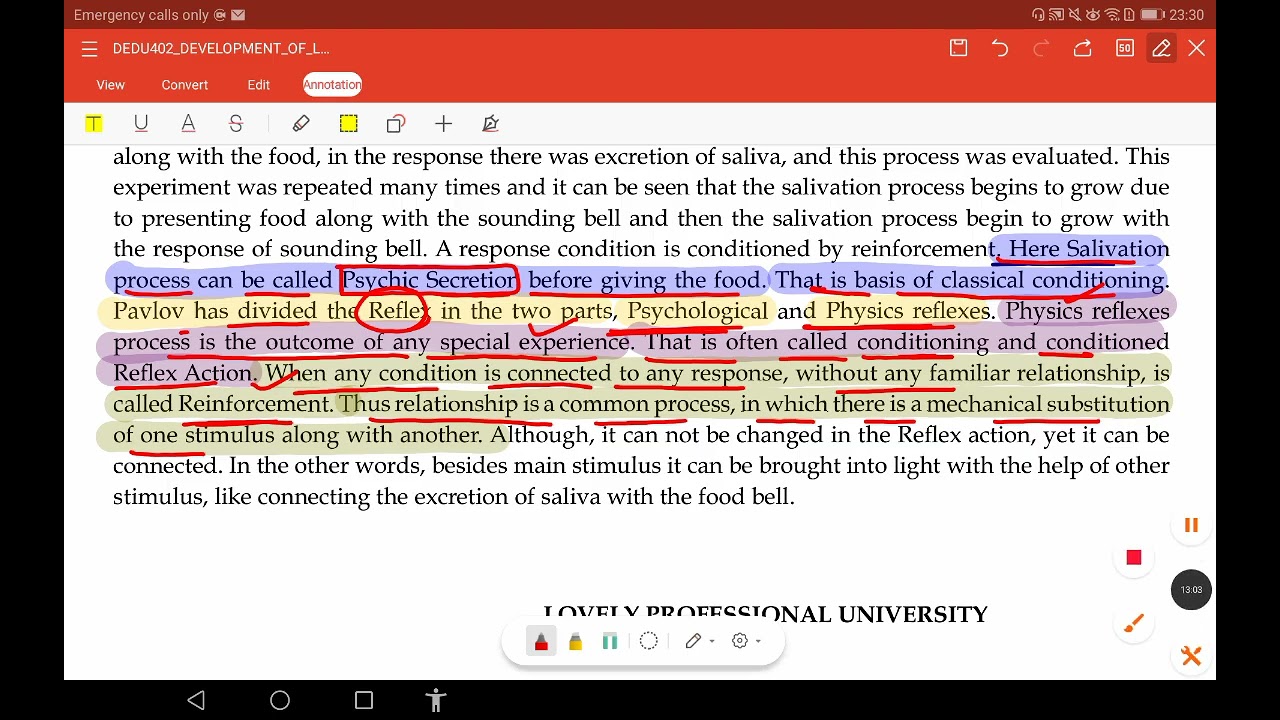Viewport: 1280px width, 720px height.
Task: Select the text Highlight tool
Action: click(x=93, y=124)
